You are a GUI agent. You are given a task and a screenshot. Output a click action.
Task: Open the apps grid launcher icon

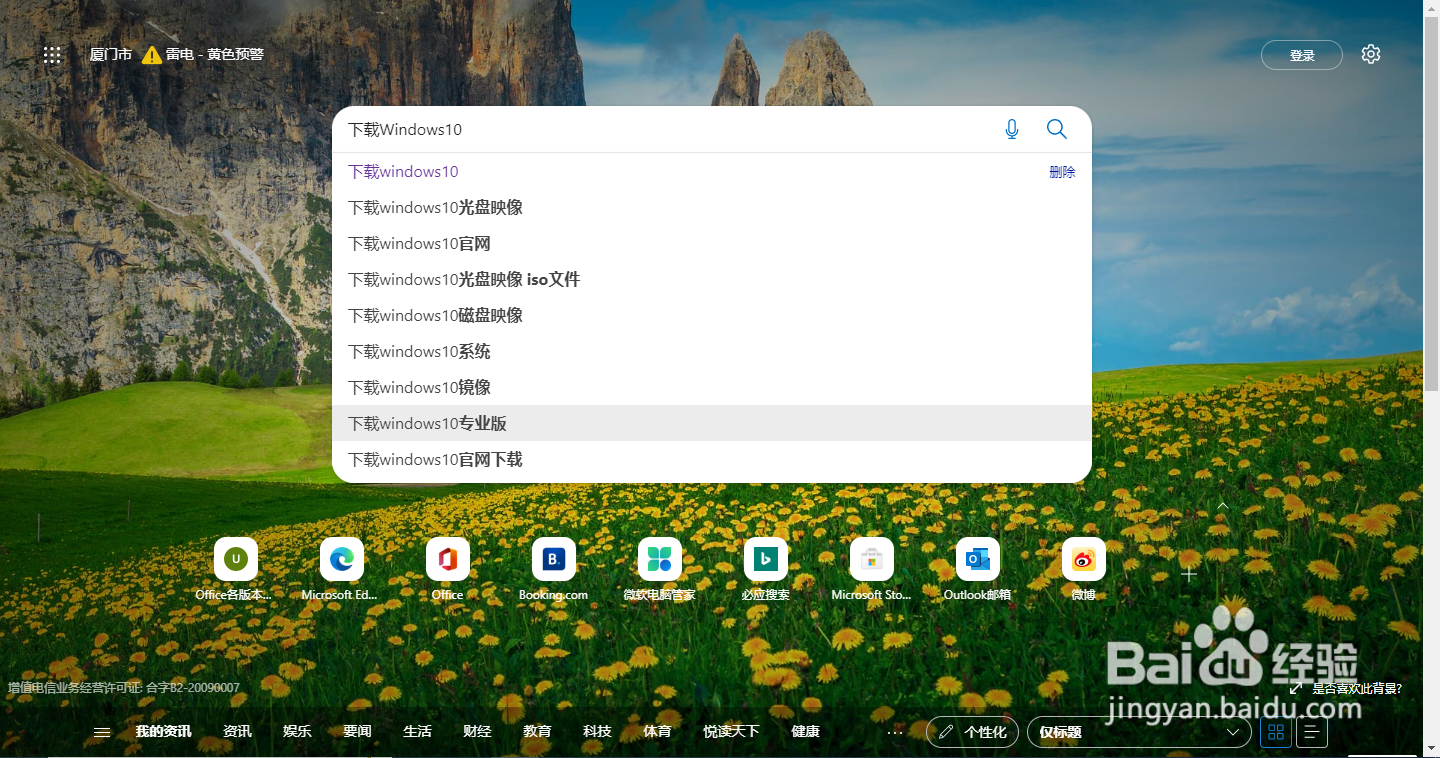click(x=52, y=55)
